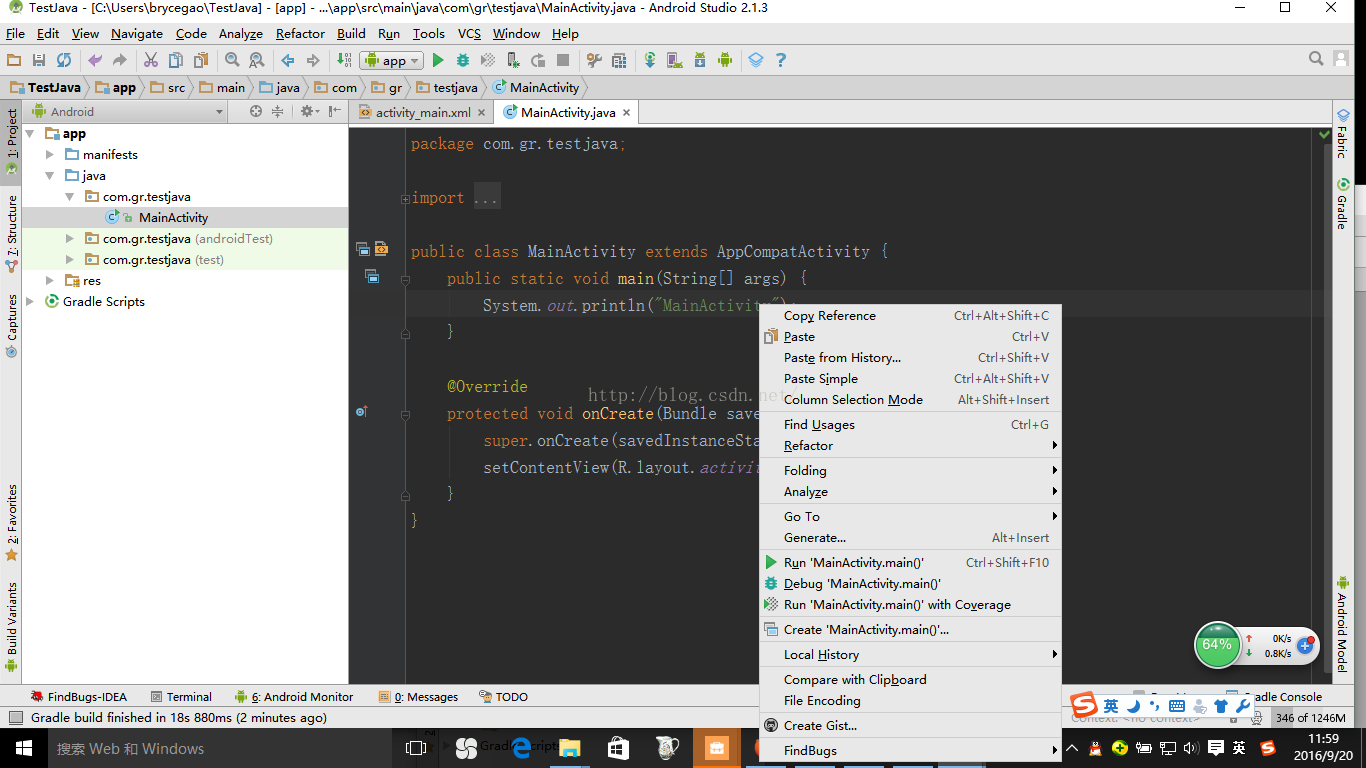Open FindBugs-IDEA tool button
The image size is (1366, 768).
tap(78, 697)
